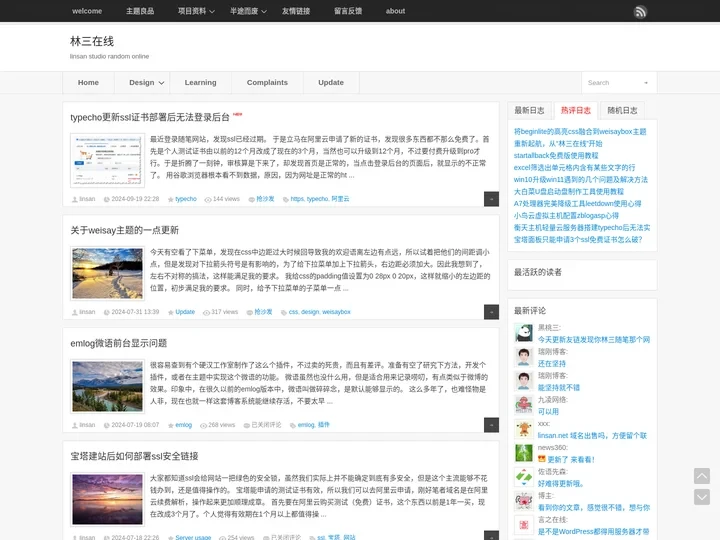
Task: Open sidebar link 宝塔面板只能申请3个ssl免费证书怎么破?
Action: pos(578,239)
